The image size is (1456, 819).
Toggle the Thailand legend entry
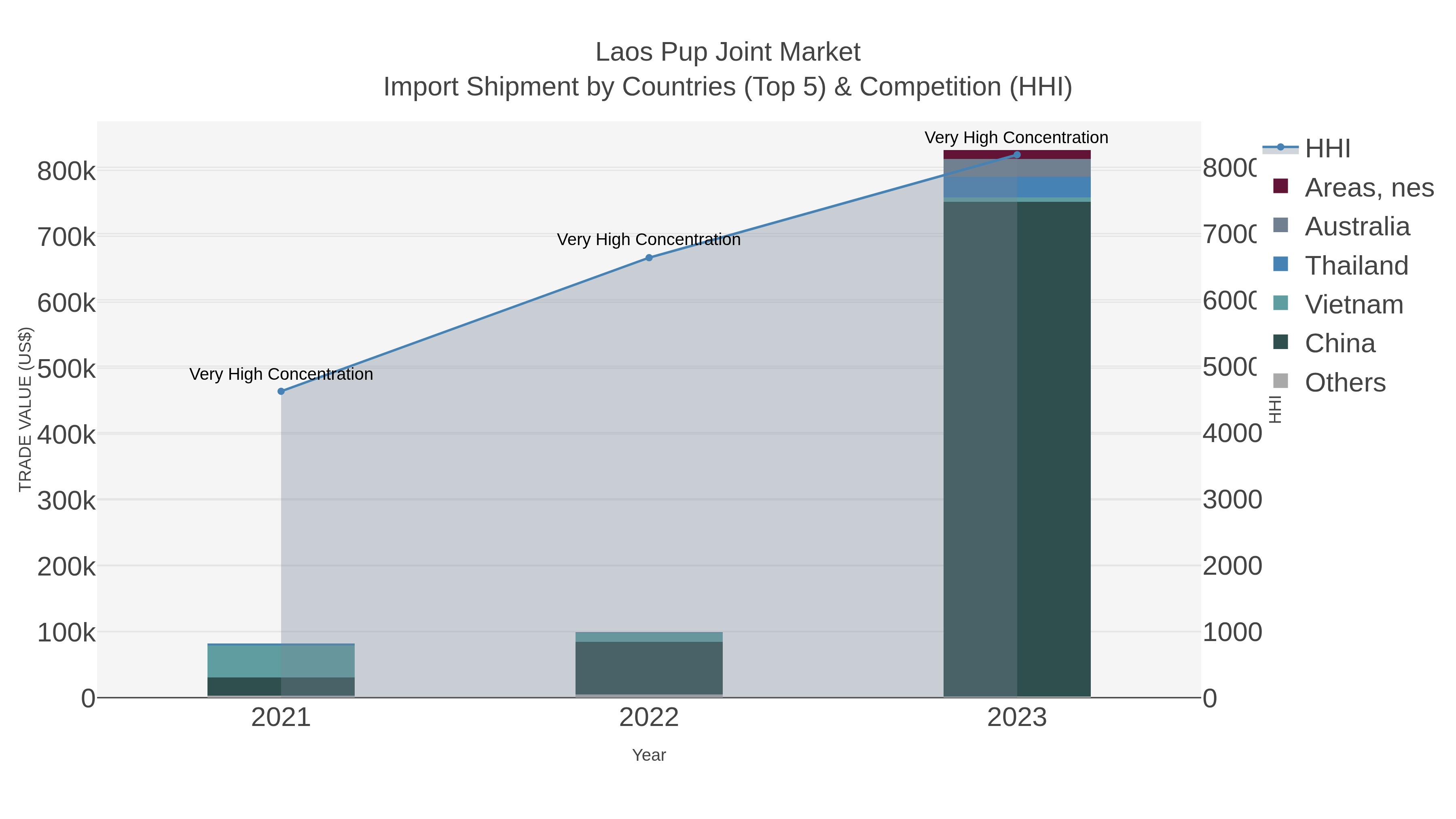1341,266
